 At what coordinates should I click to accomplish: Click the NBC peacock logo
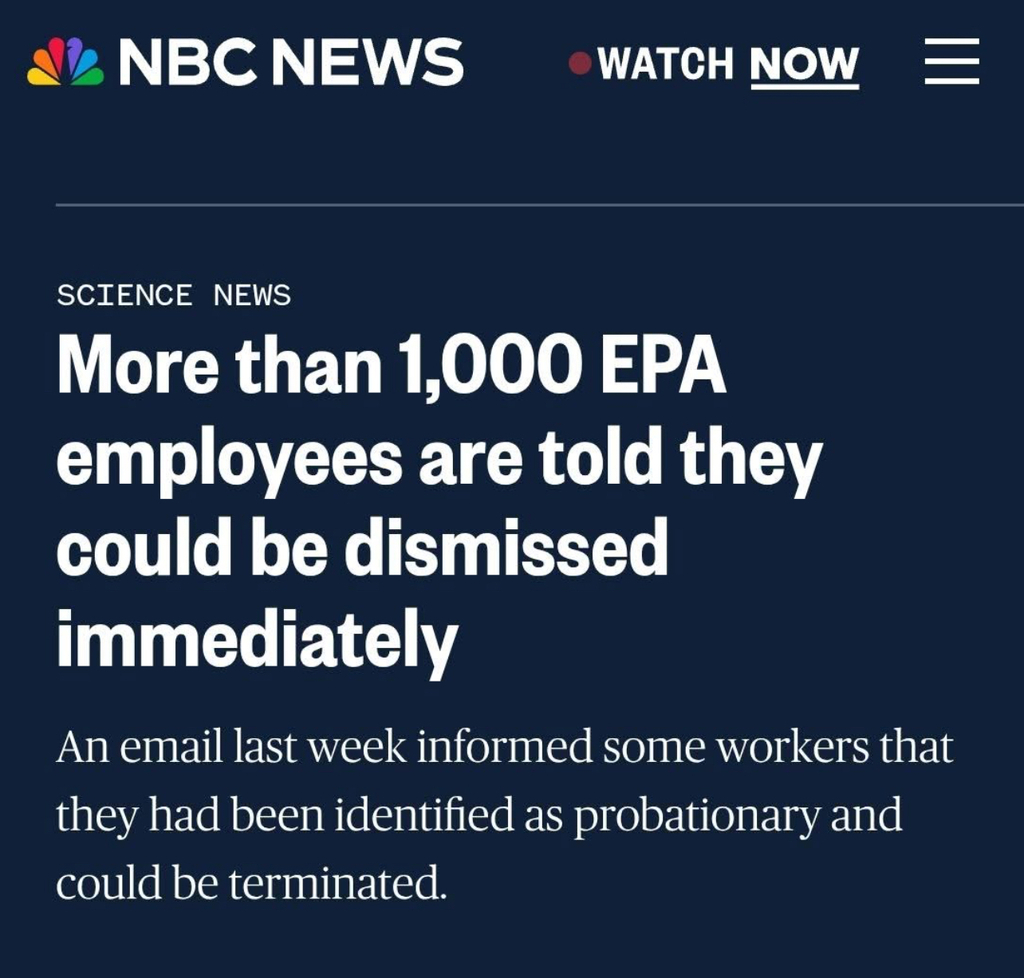(65, 63)
